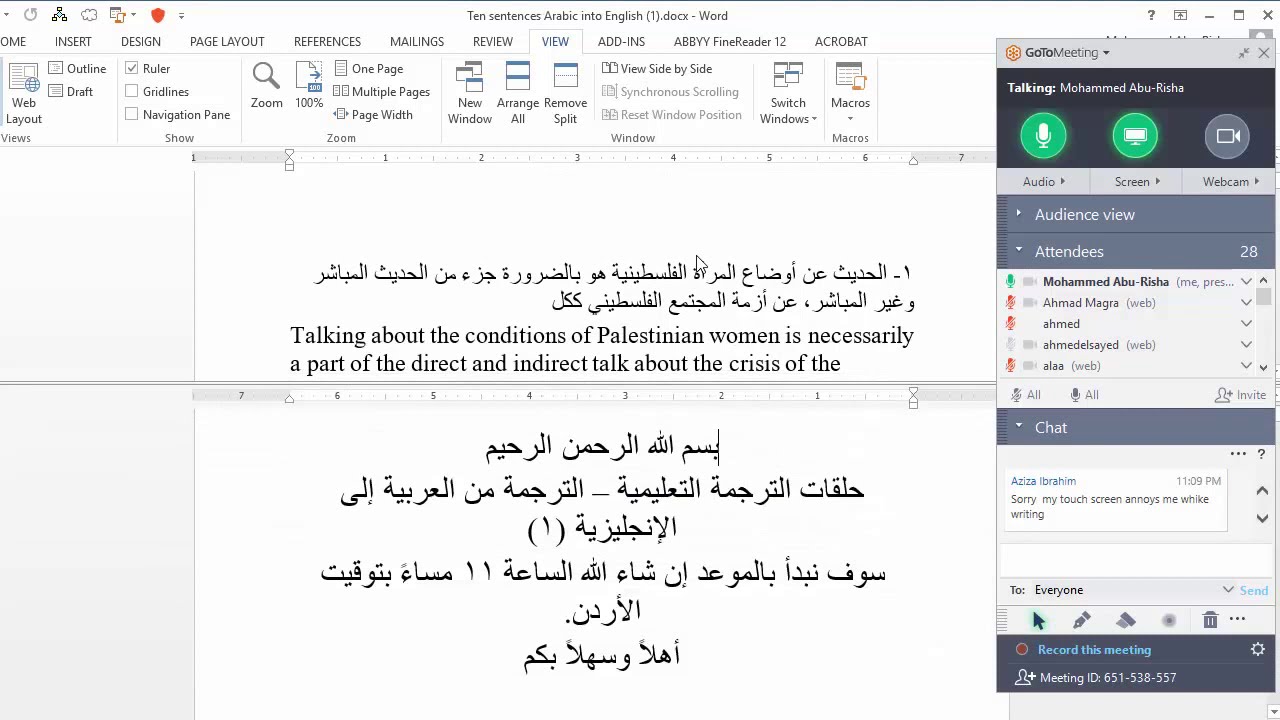
Task: Click One Page zoom option
Action: pyautogui.click(x=368, y=69)
